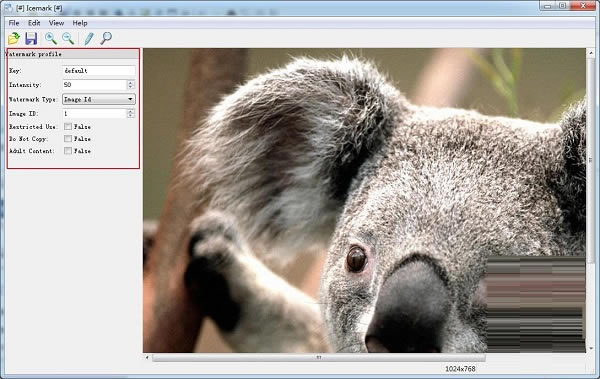This screenshot has width=600, height=379.
Task: Increase Intensity with the spinner up arrow
Action: pos(130,82)
